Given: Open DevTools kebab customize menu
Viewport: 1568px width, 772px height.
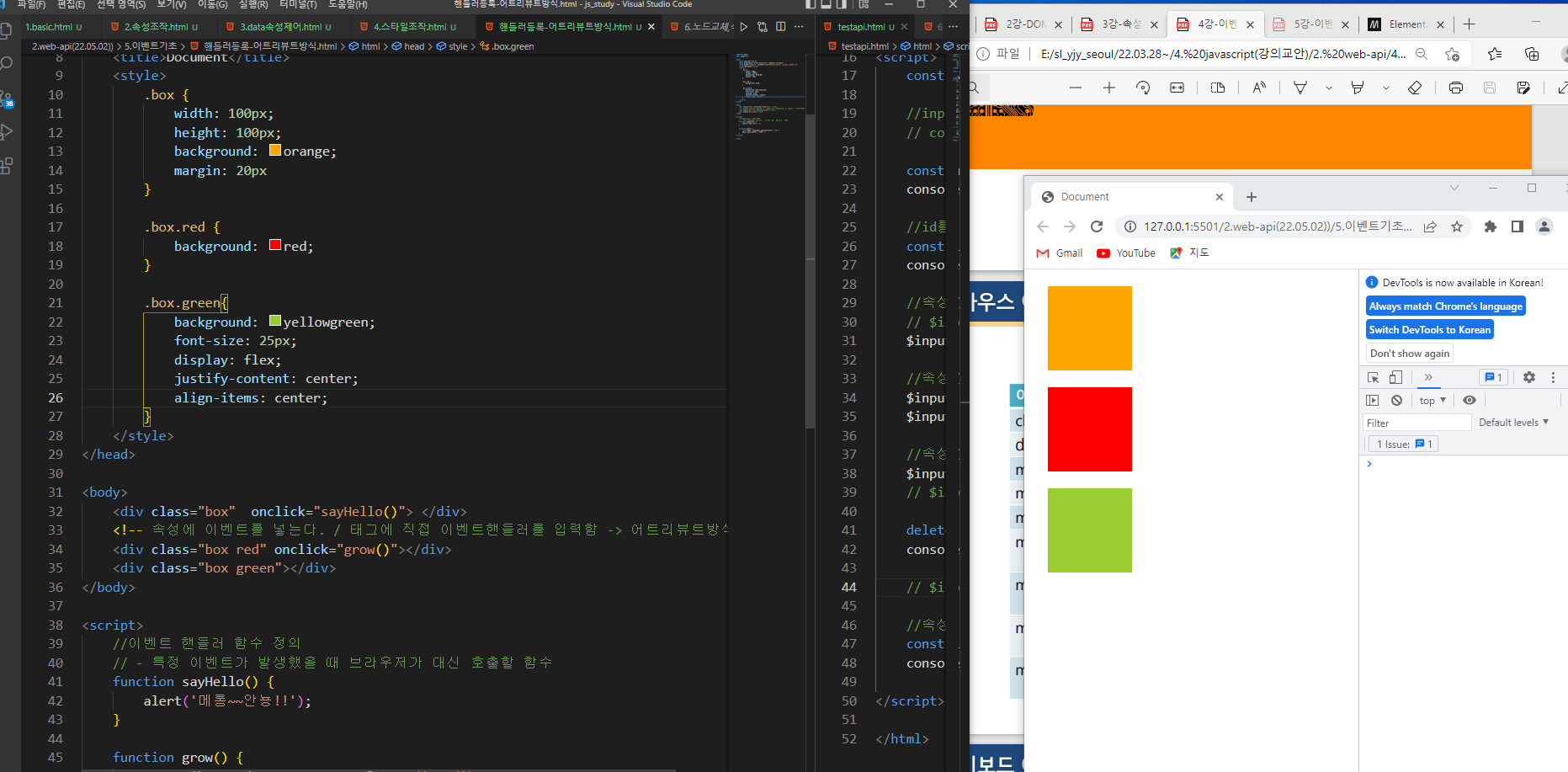Looking at the screenshot, I should coord(1554,377).
